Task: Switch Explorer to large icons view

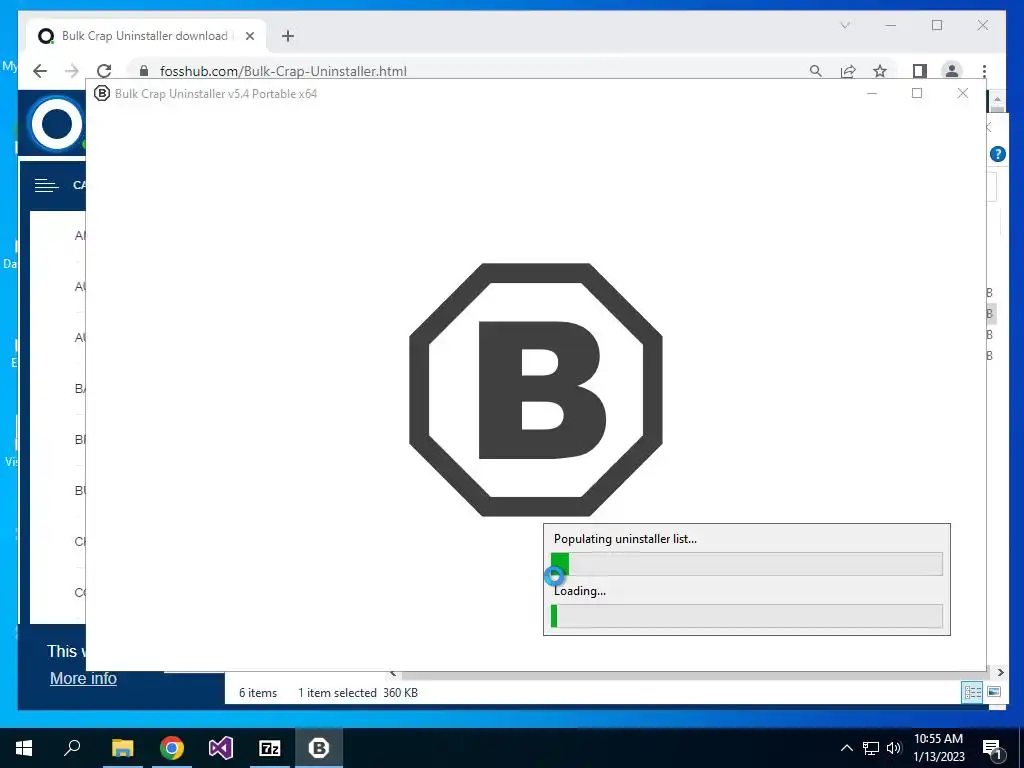Action: pos(994,692)
